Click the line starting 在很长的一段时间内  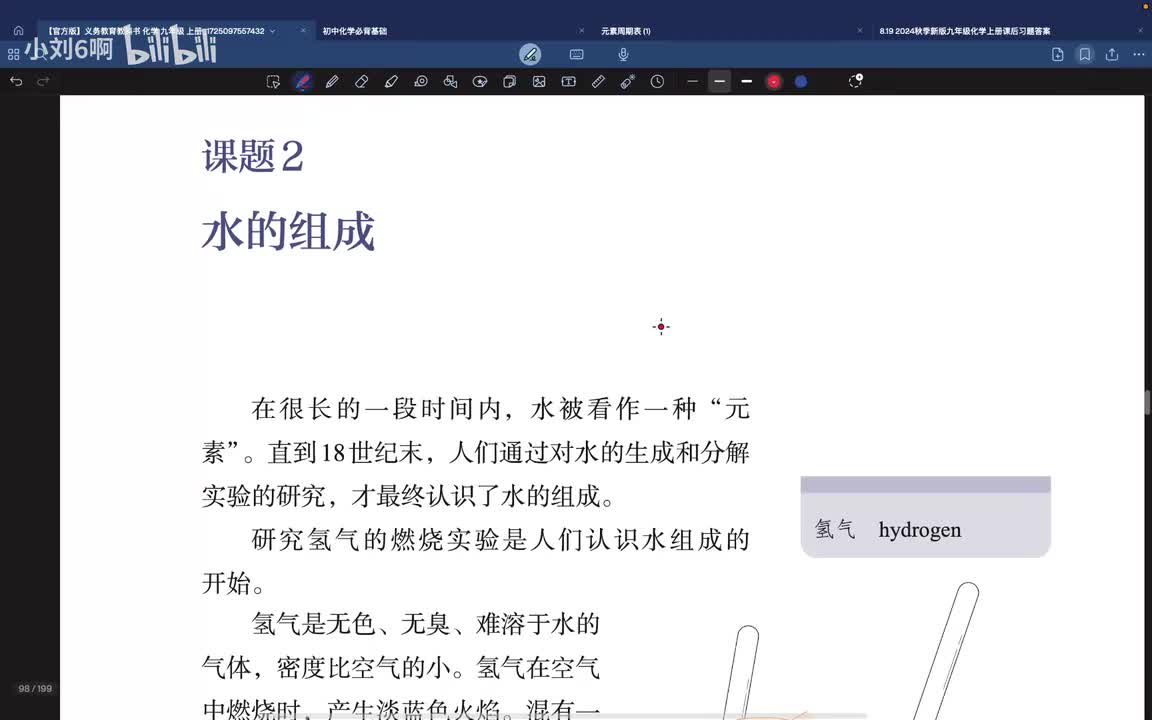500,408
